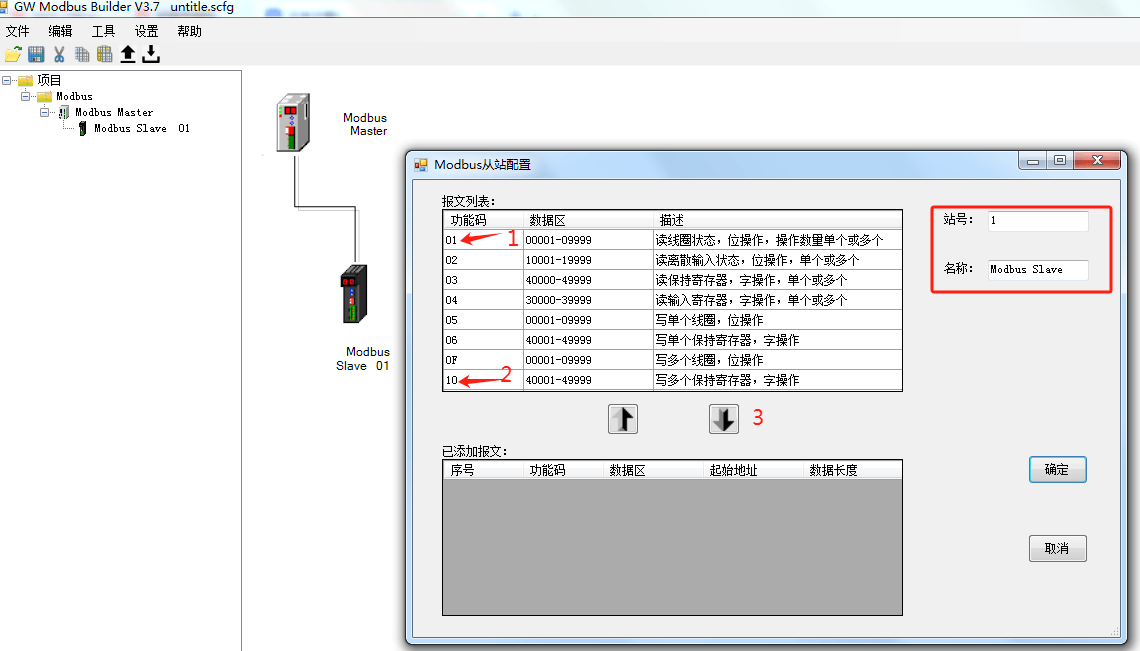This screenshot has width=1140, height=651.
Task: Add selected message with down arrow button
Action: [x=723, y=419]
